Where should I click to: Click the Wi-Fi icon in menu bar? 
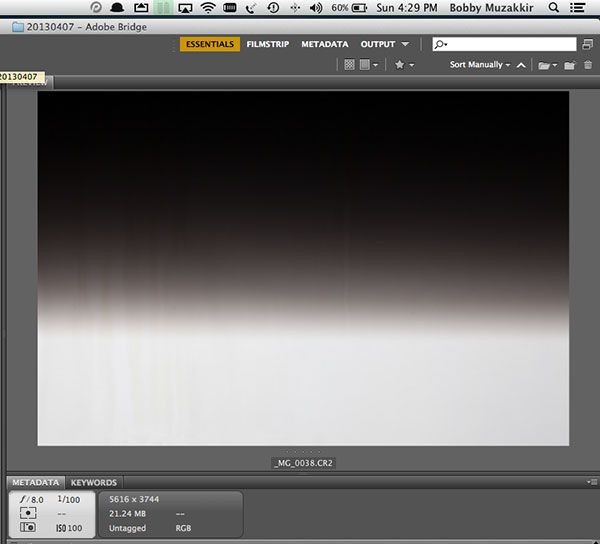208,8
